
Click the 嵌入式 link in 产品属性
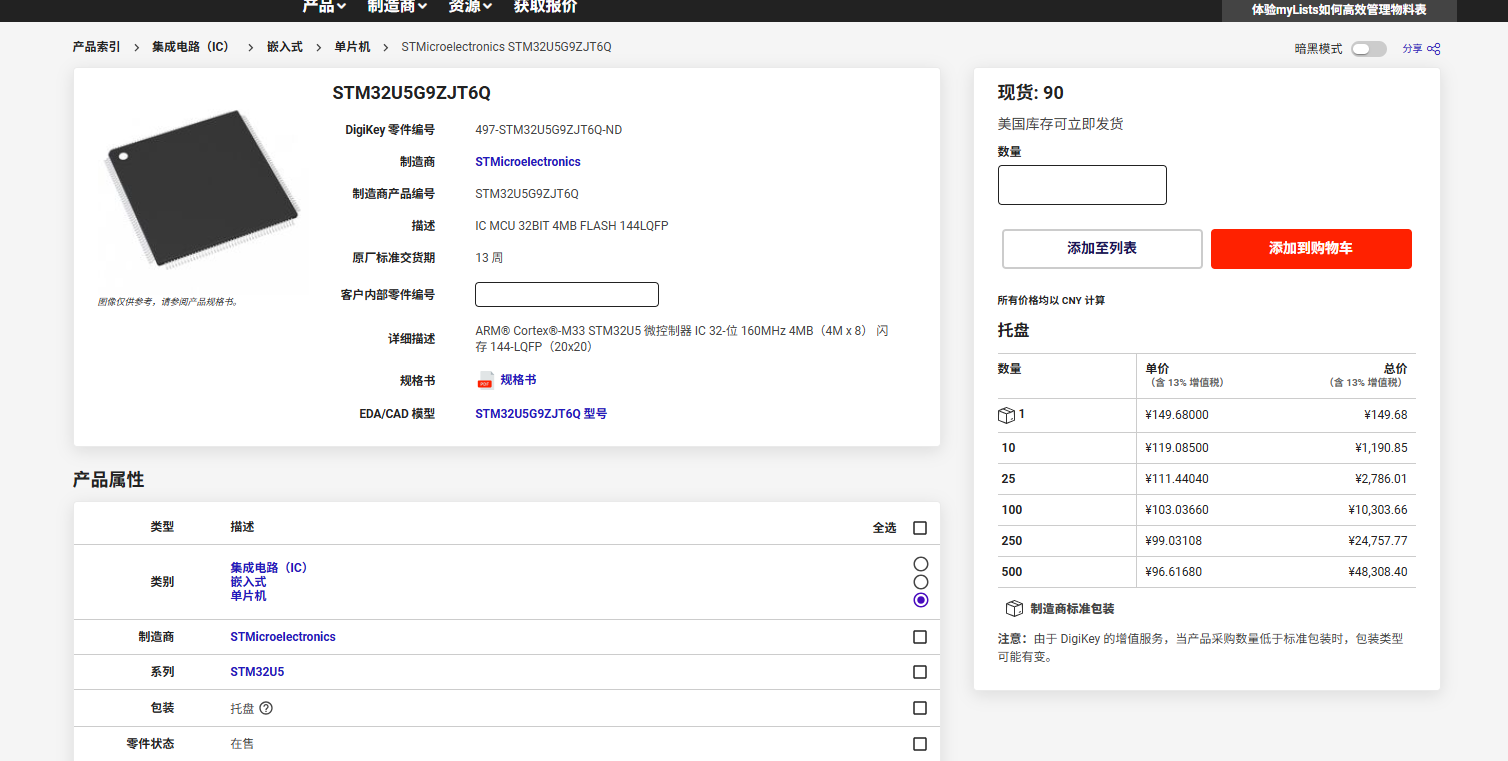(x=248, y=582)
